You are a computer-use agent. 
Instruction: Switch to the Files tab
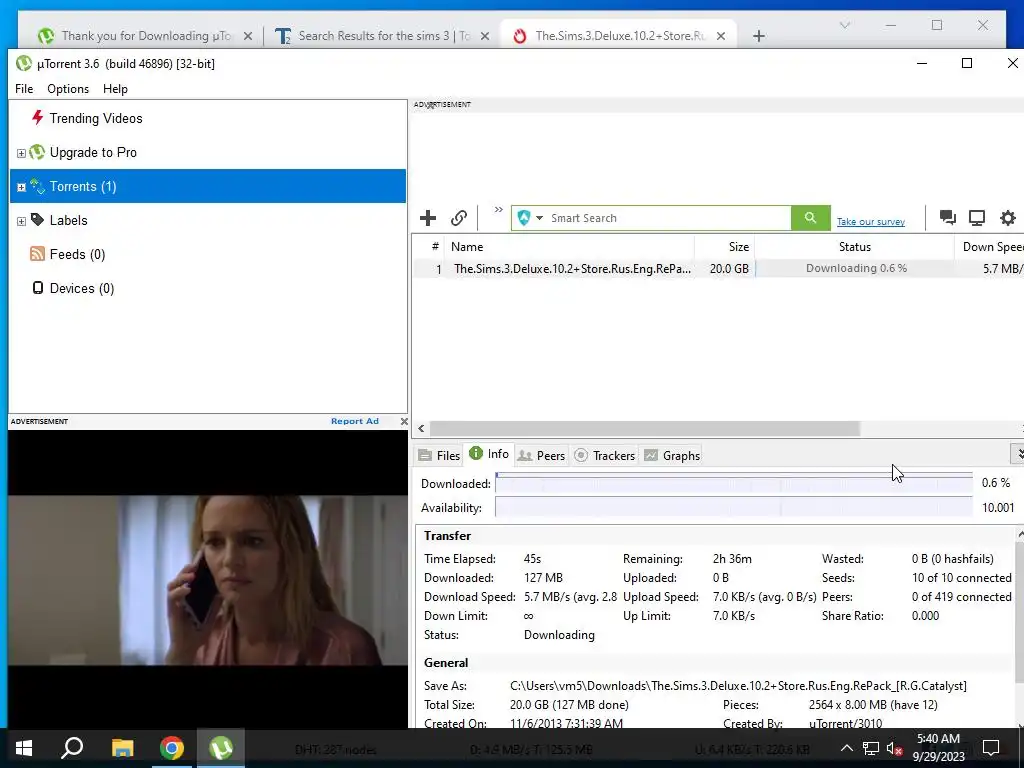coord(439,455)
